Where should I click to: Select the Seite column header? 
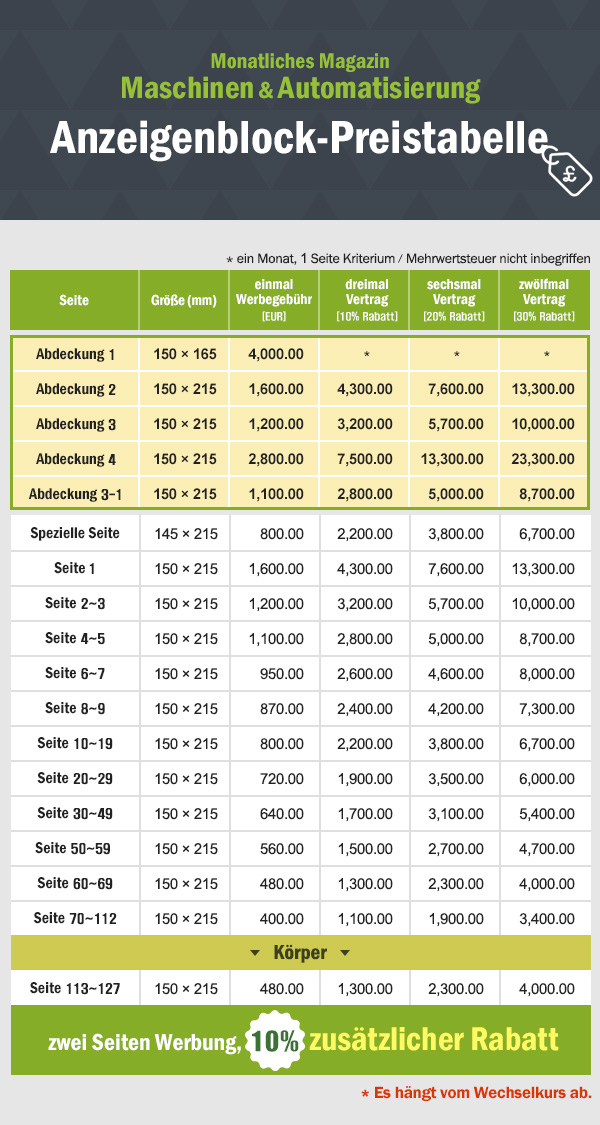coord(74,300)
